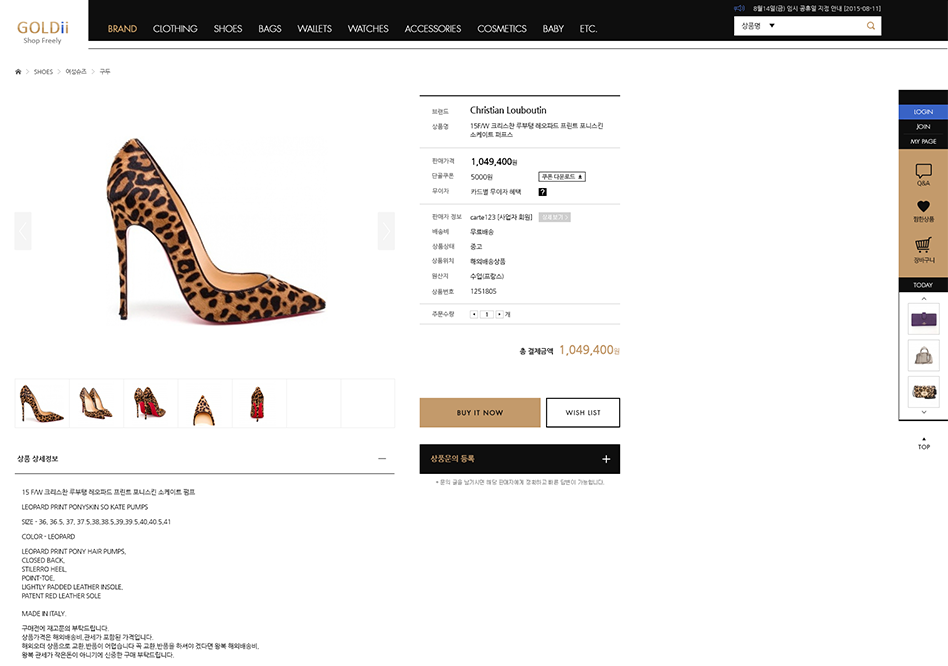The height and width of the screenshot is (666, 948).
Task: Click the WISH LIST button
Action: point(583,413)
